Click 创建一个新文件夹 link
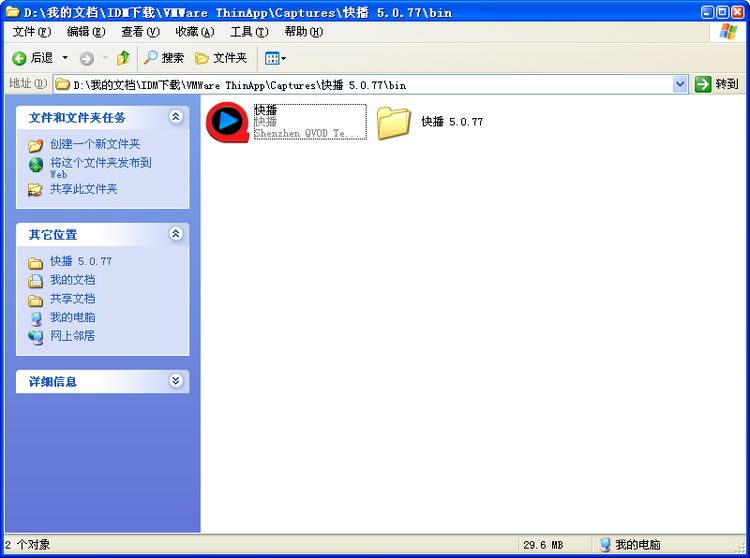Viewport: 750px width, 558px height. pyautogui.click(x=95, y=144)
